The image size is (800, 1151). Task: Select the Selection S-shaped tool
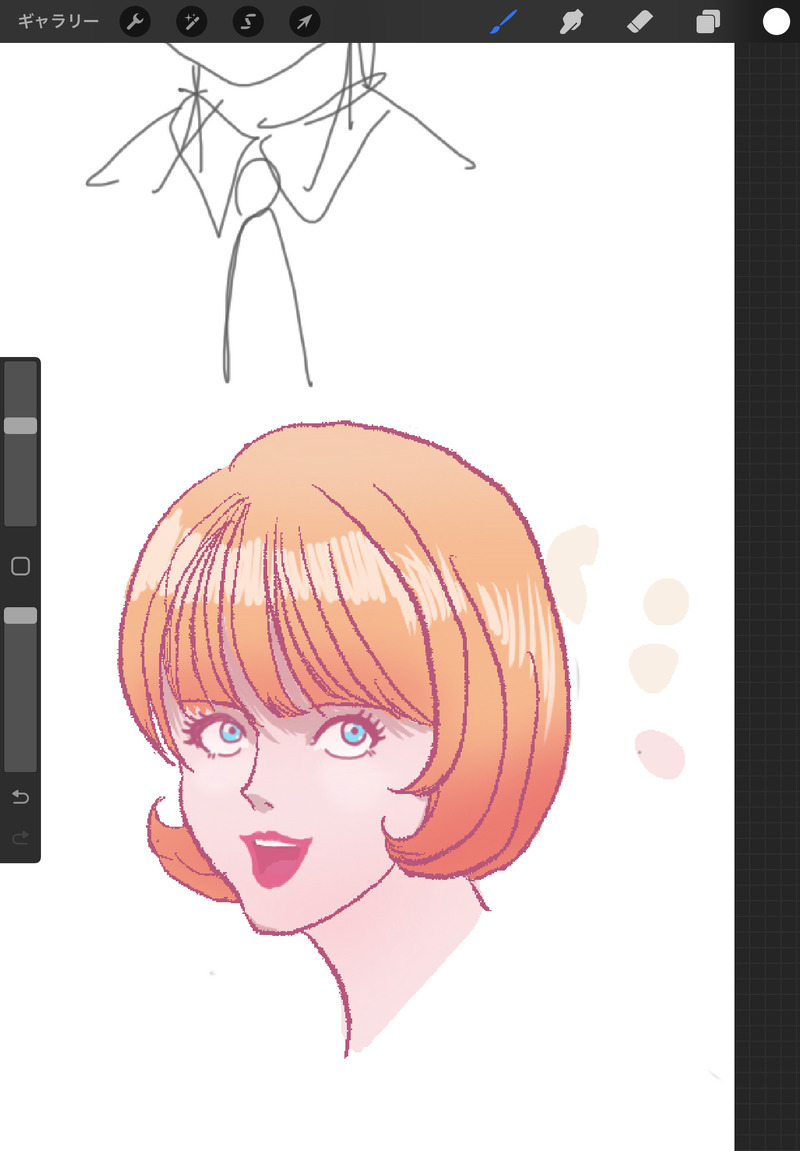click(x=248, y=22)
